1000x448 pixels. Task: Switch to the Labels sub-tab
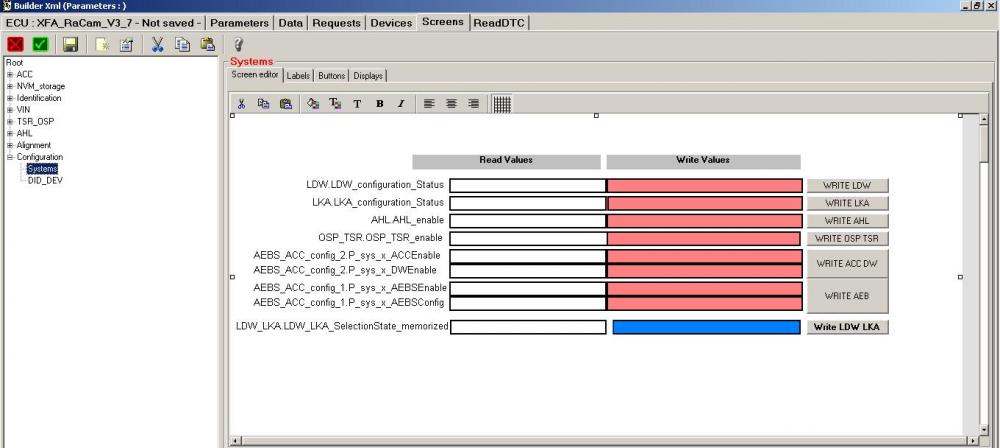coord(298,75)
